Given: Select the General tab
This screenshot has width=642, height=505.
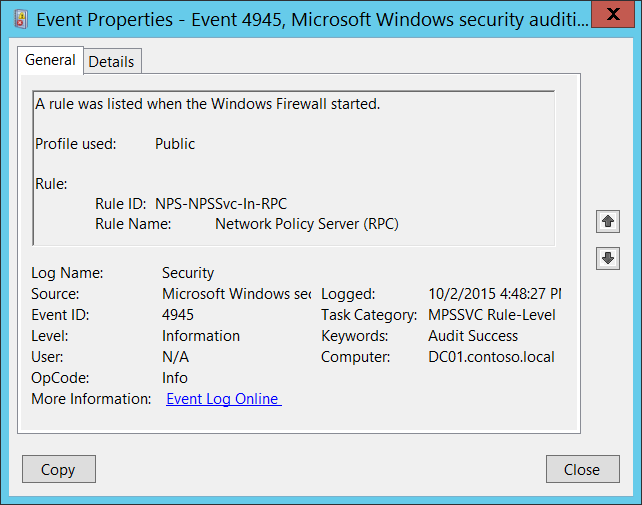Looking at the screenshot, I should tap(50, 60).
